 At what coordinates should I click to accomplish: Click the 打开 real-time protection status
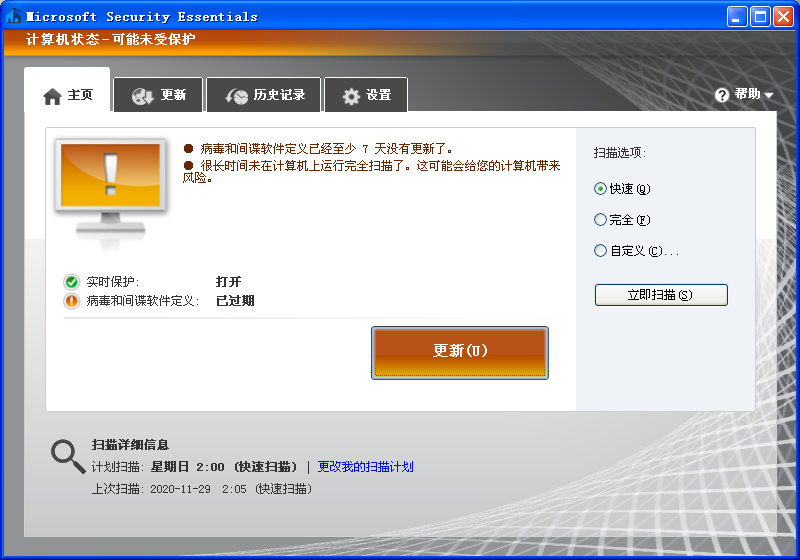click(229, 282)
